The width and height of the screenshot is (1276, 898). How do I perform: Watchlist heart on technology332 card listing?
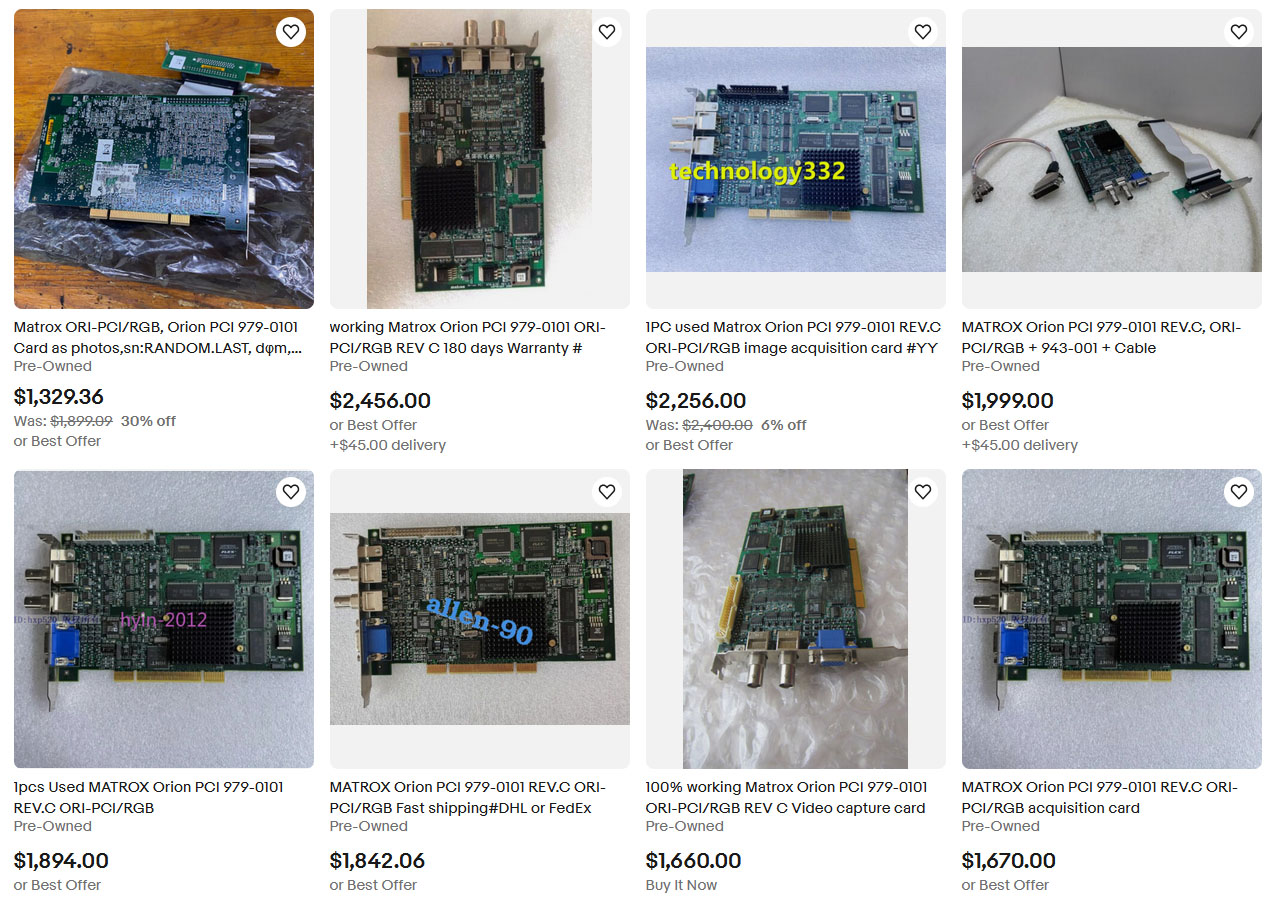pos(922,32)
